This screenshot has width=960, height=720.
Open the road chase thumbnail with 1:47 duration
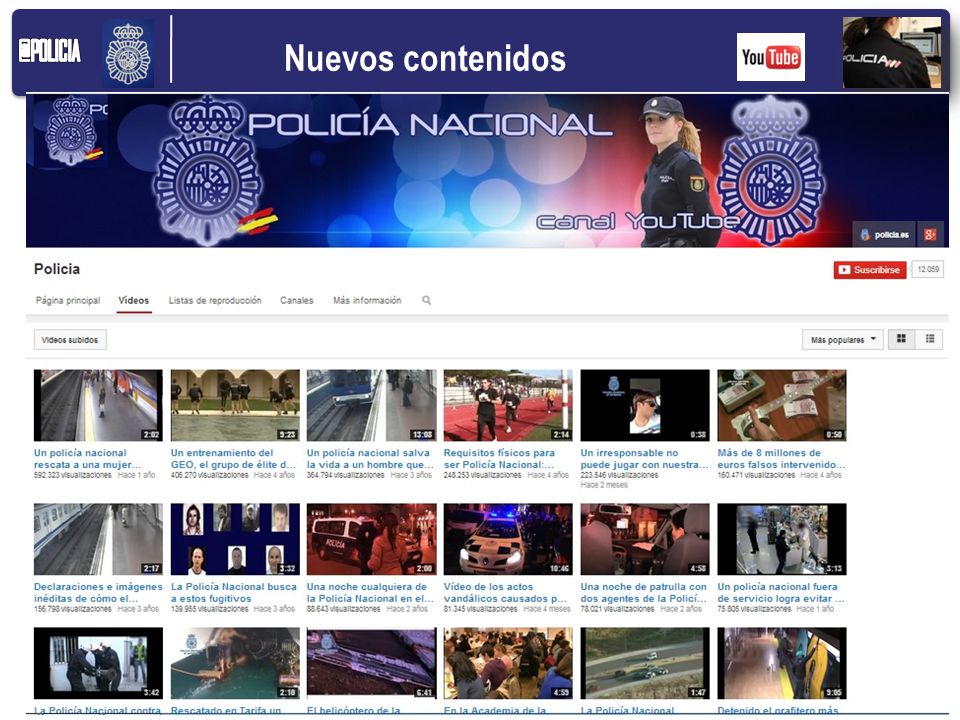point(645,663)
